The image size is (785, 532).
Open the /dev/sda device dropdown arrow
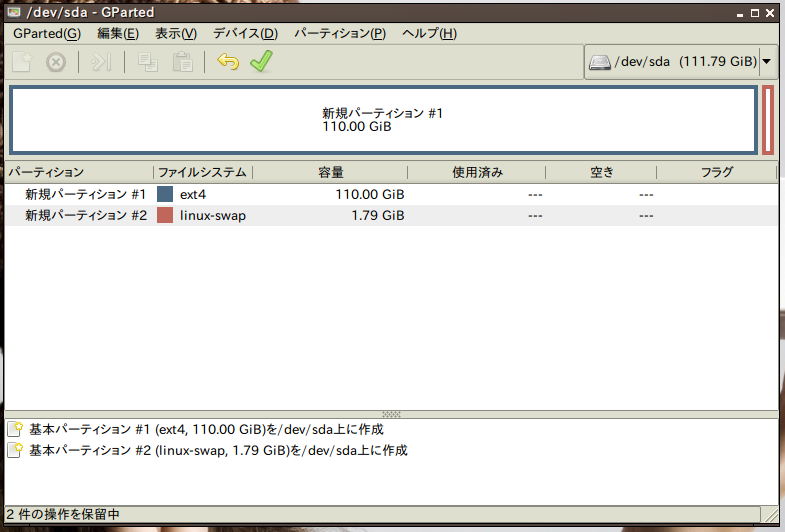click(766, 62)
